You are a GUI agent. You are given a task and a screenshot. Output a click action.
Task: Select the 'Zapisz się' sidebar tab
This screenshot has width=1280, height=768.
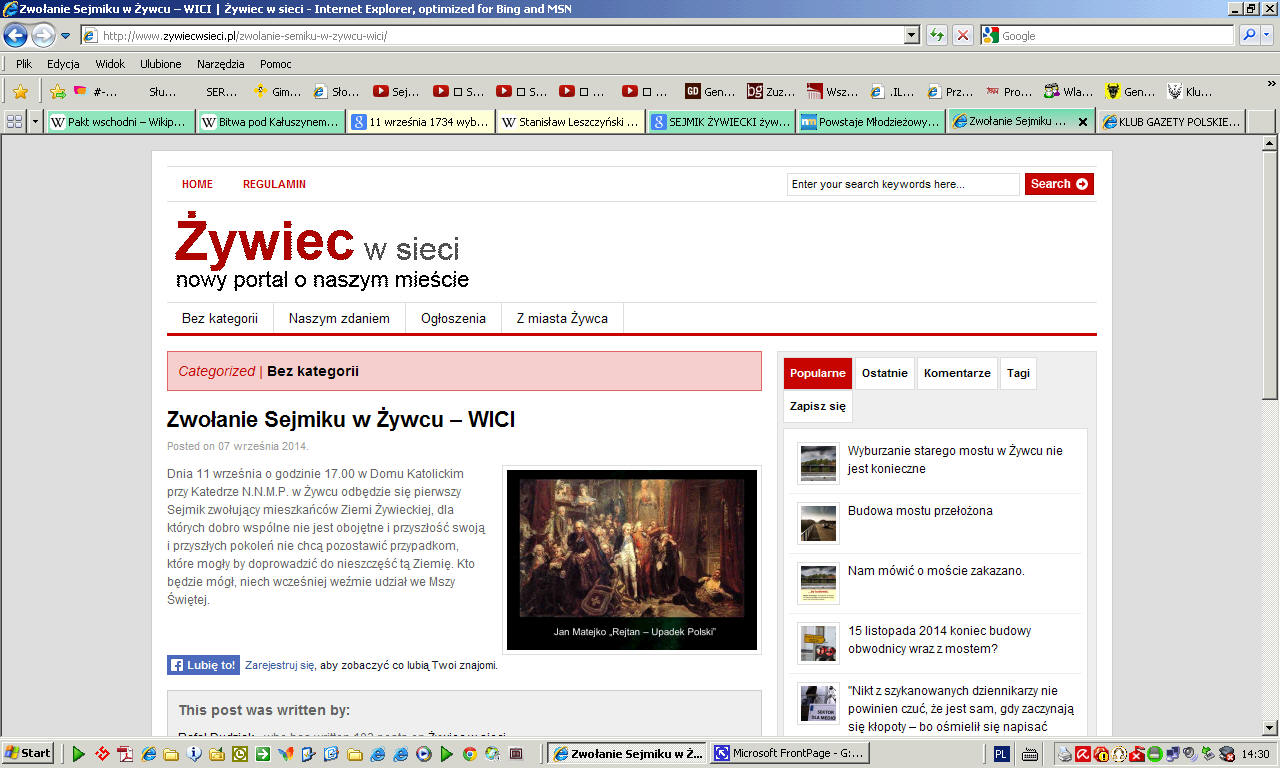pos(818,407)
